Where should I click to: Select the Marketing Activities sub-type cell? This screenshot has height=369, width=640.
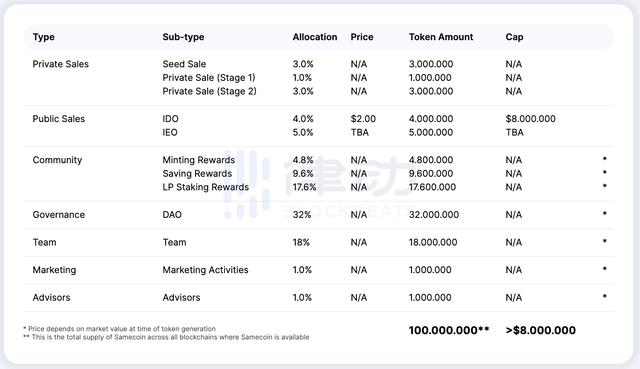205,270
